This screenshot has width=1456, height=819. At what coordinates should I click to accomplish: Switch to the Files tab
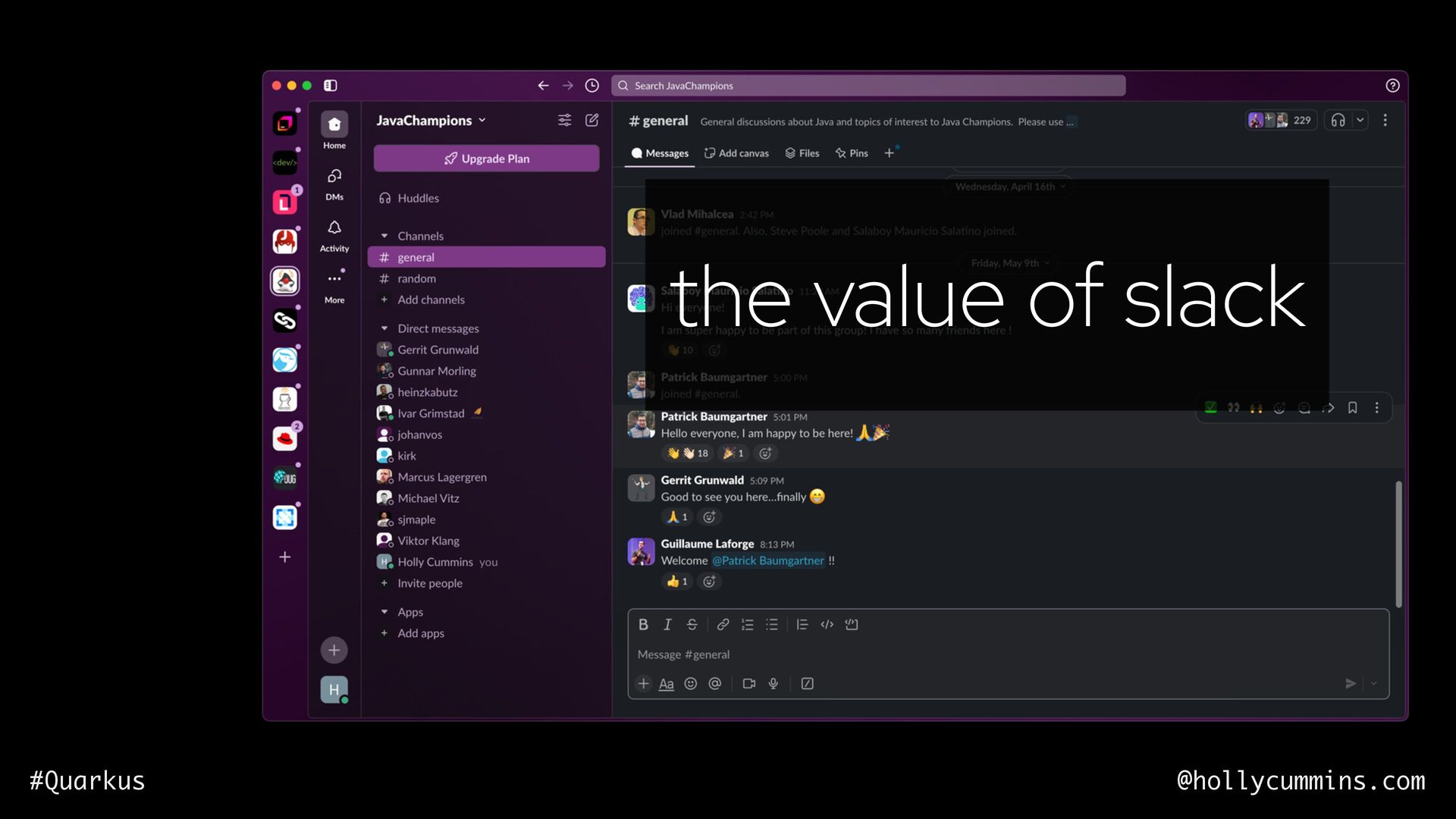point(802,153)
